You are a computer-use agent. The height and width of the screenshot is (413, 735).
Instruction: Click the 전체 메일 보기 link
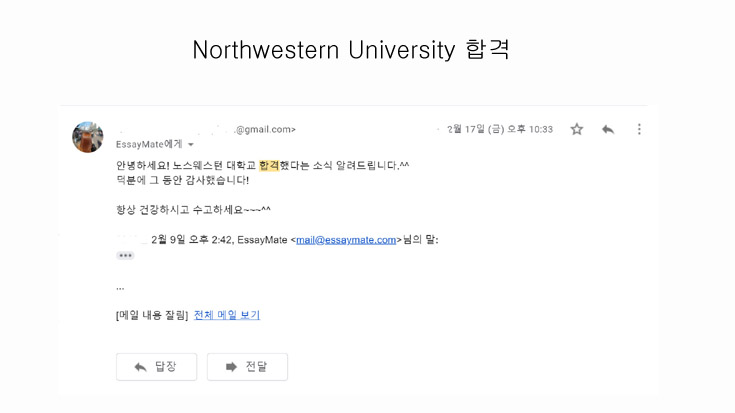227,315
